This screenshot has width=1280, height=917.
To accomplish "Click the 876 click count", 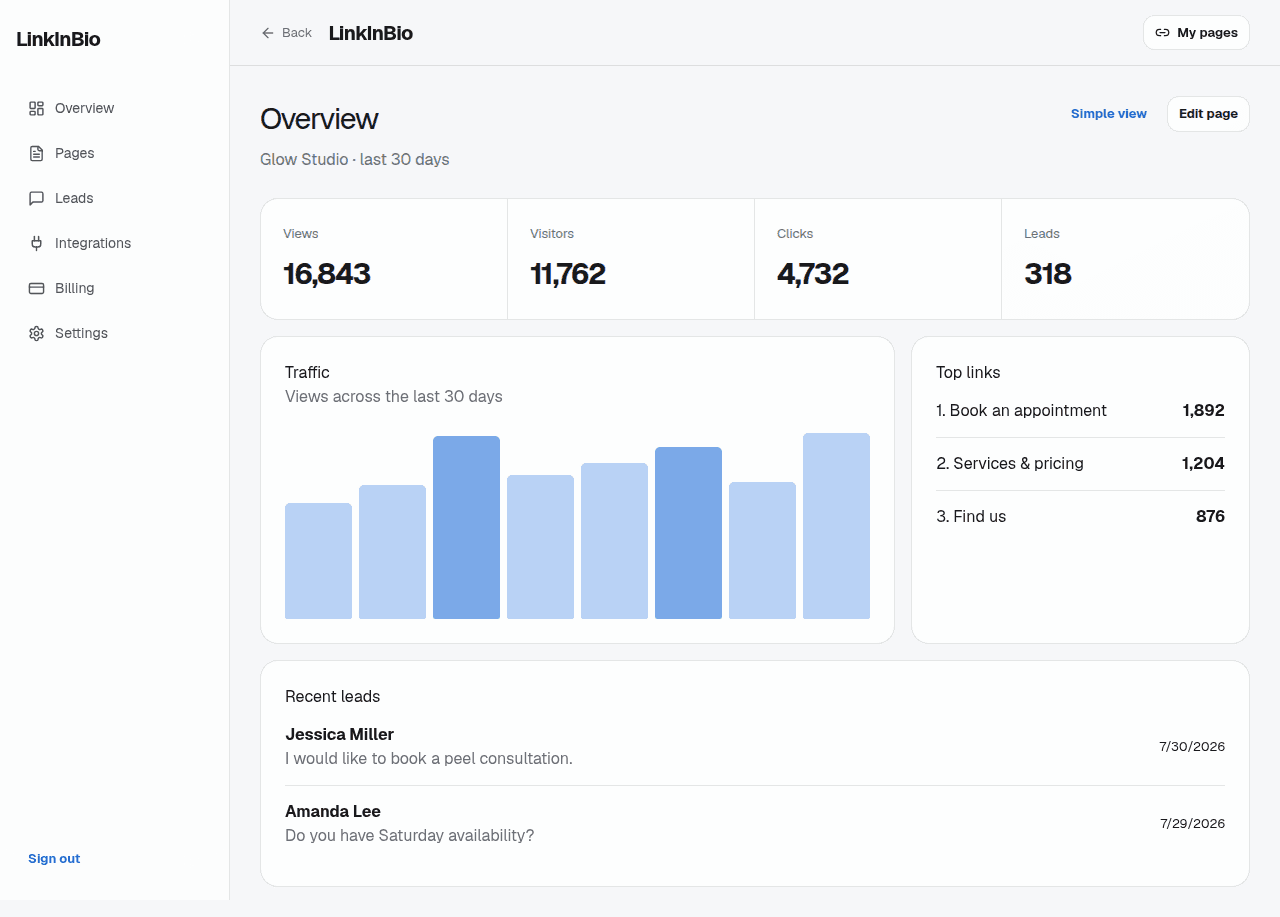I will [1210, 517].
